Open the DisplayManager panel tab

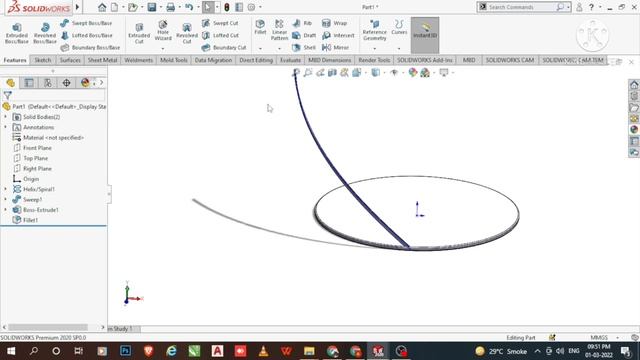[x=85, y=83]
